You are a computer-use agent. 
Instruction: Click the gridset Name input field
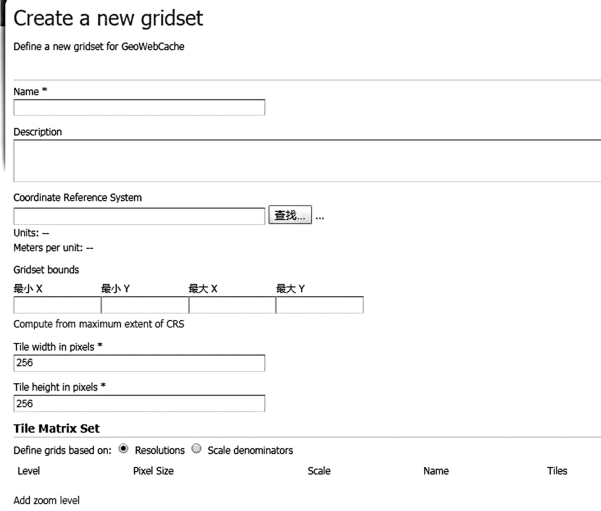[139, 108]
